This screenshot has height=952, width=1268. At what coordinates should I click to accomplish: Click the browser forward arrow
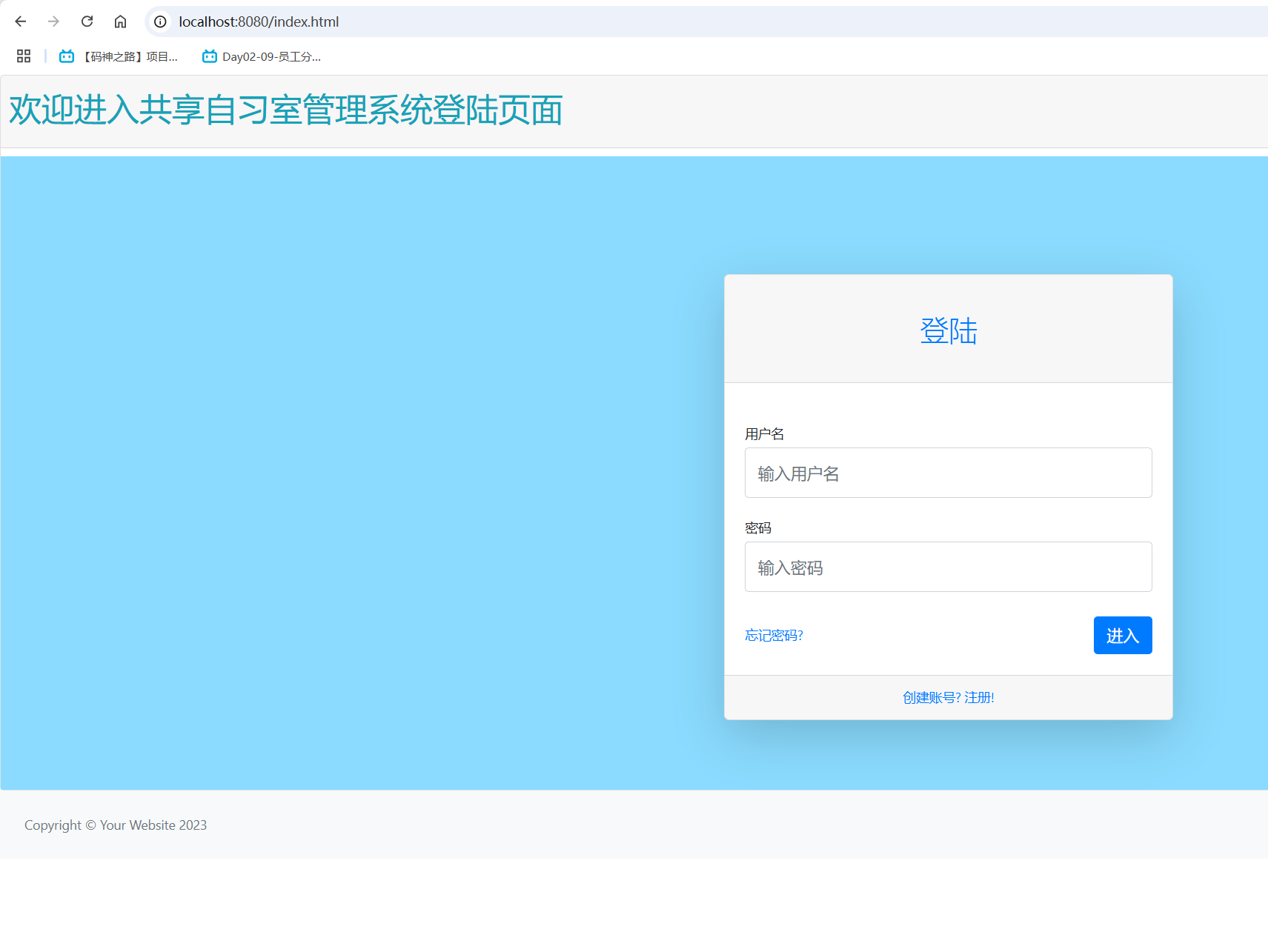coord(53,21)
